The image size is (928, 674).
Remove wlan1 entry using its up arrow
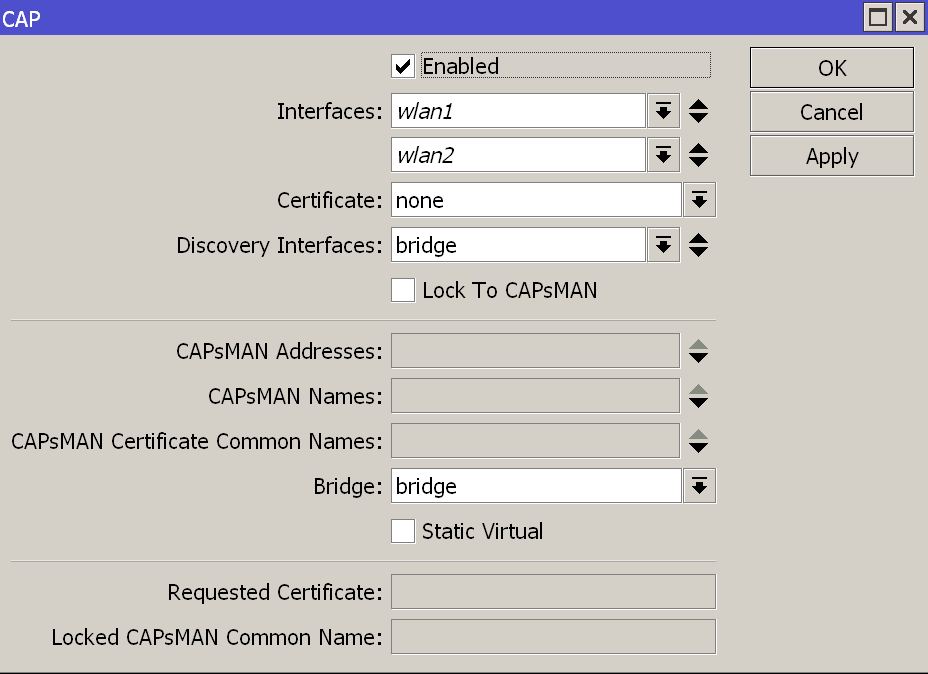pyautogui.click(x=698, y=104)
